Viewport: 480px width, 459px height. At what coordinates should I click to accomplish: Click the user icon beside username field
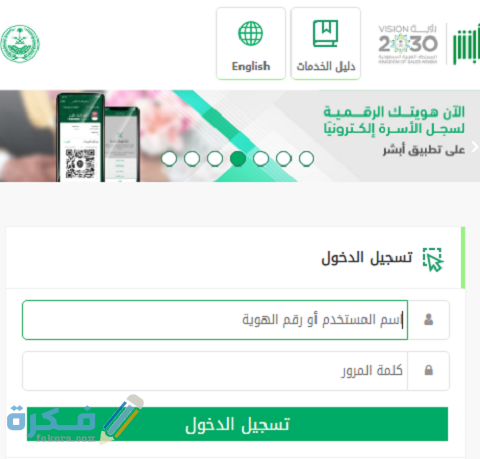[428, 319]
